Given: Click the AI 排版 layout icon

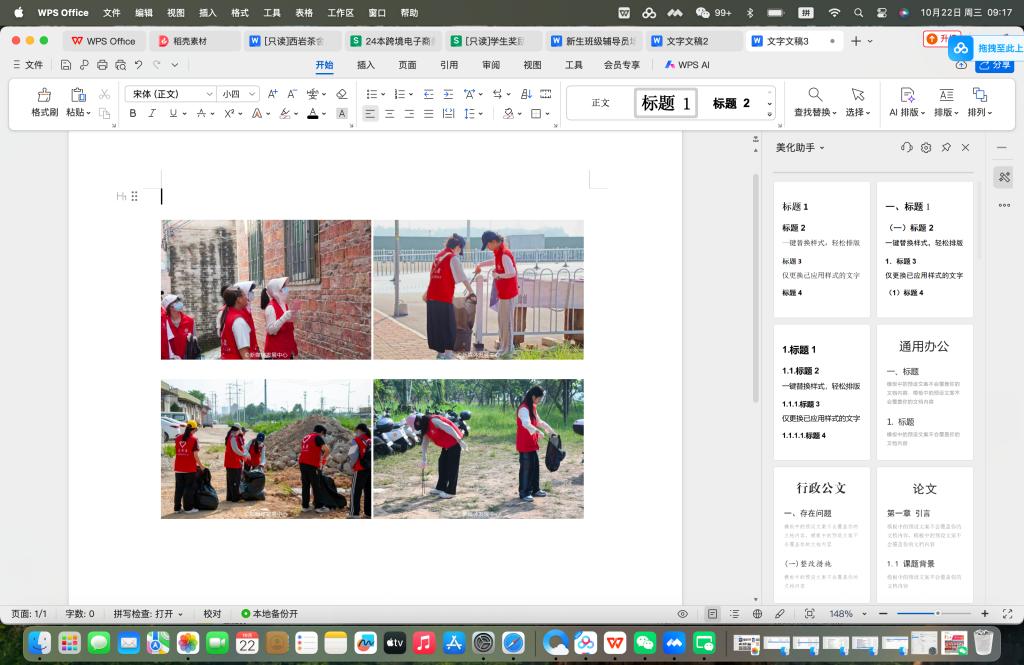Looking at the screenshot, I should pyautogui.click(x=907, y=95).
